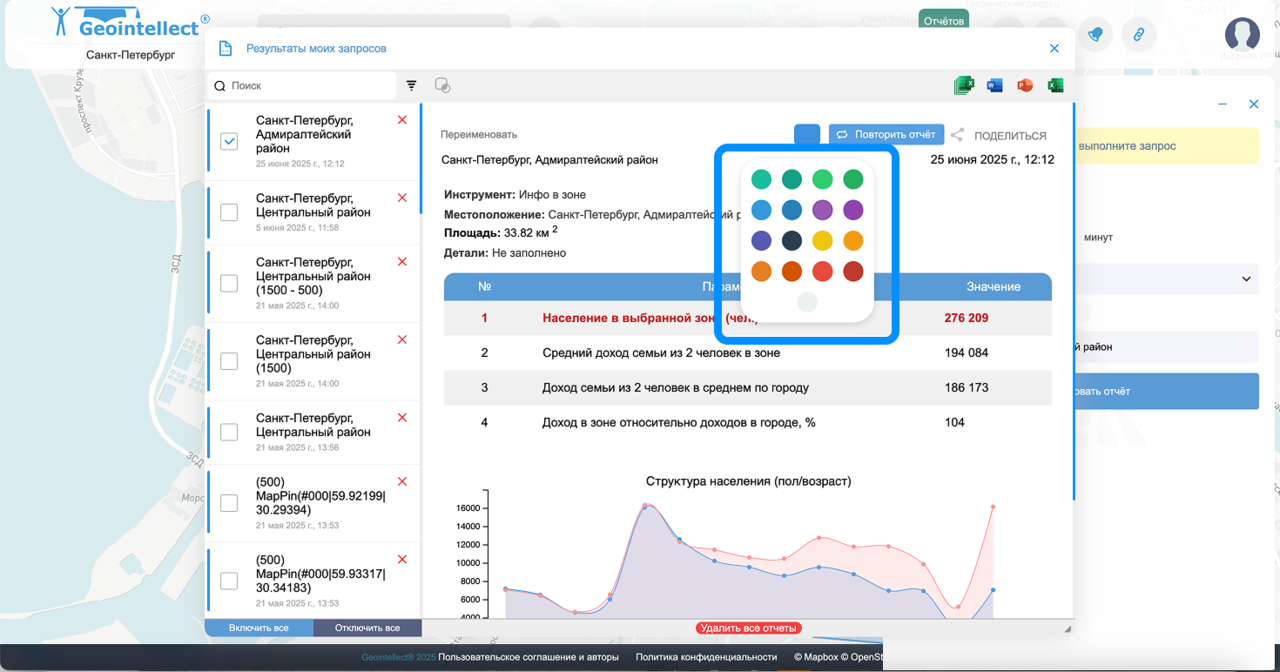
Task: Pick the yellow swatch in the color palette
Action: click(x=822, y=241)
